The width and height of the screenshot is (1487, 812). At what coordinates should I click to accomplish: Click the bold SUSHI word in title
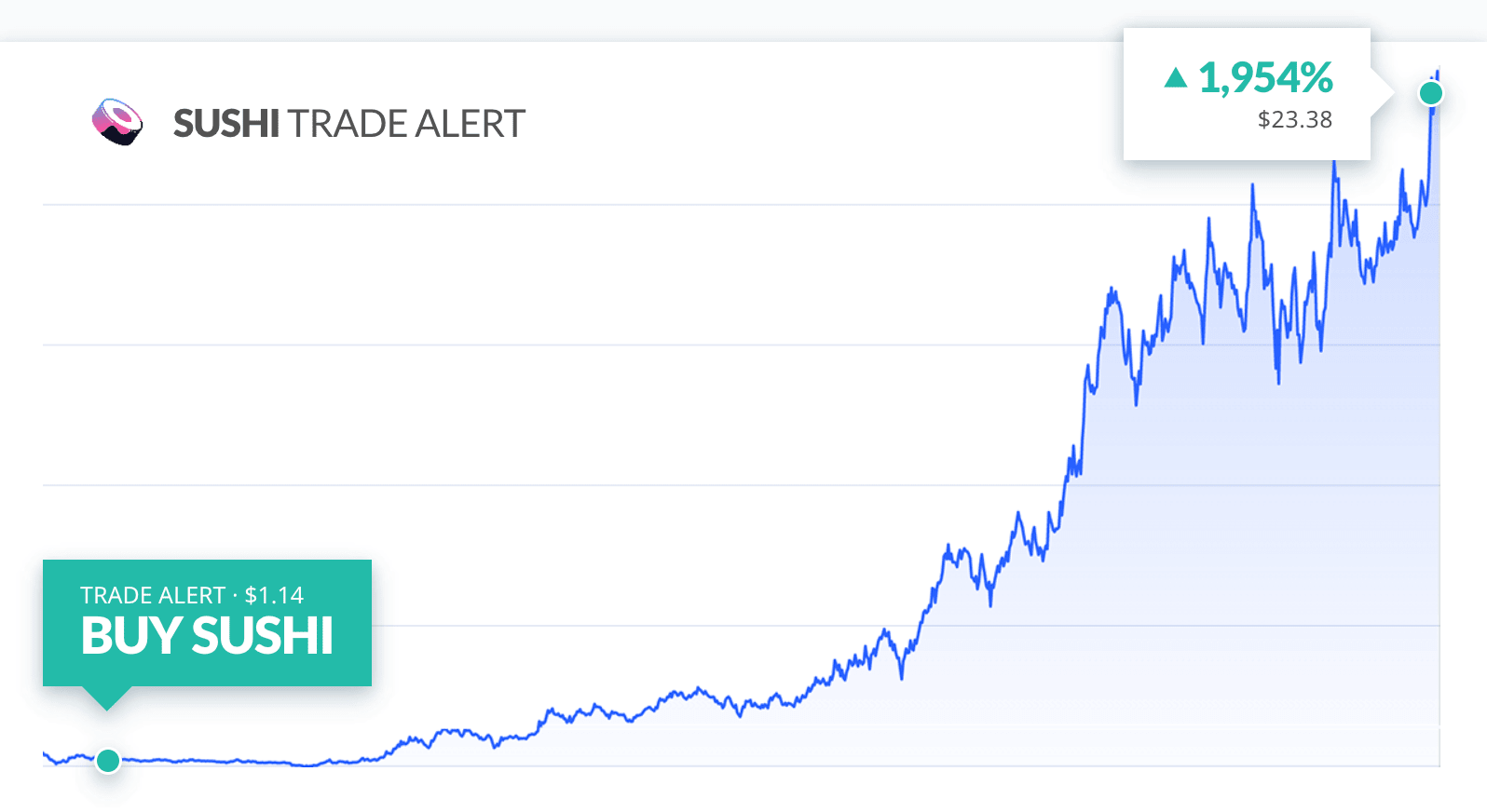pos(226,123)
